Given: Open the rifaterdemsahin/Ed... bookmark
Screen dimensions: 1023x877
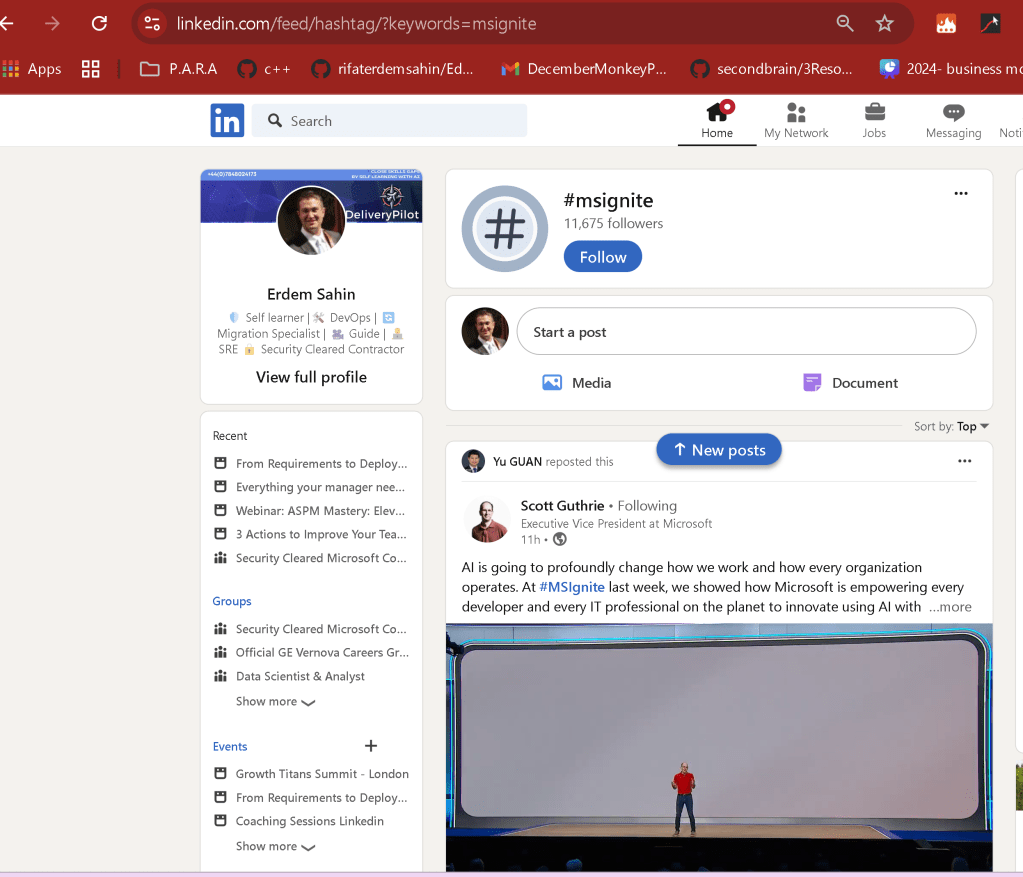Looking at the screenshot, I should pos(392,69).
